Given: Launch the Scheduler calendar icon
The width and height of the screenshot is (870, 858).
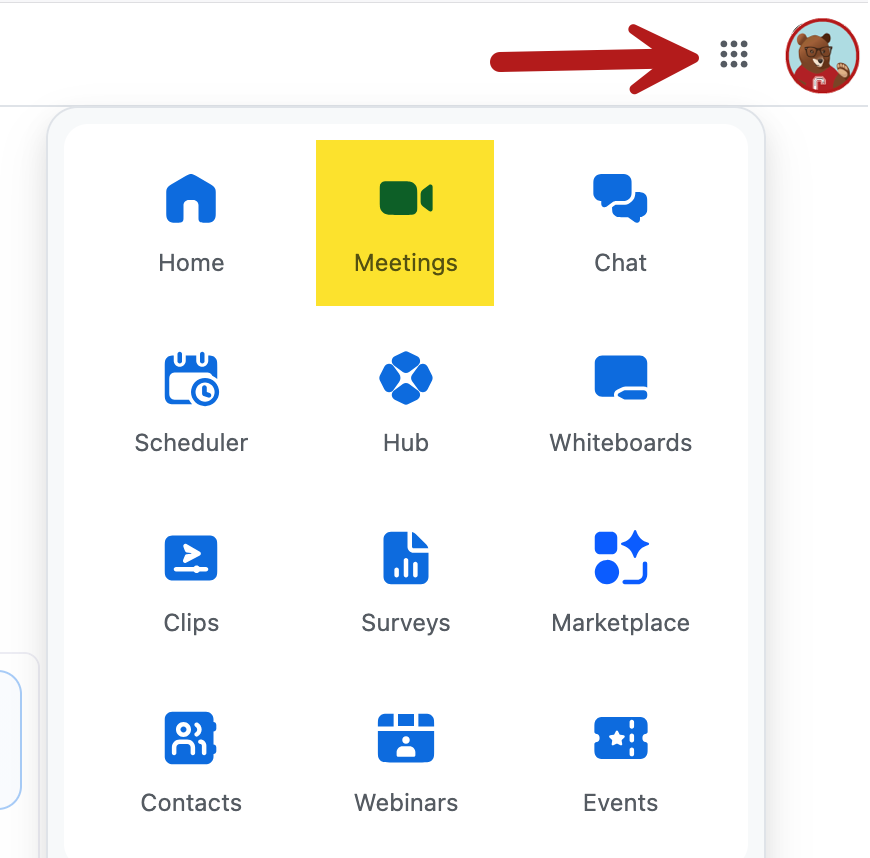Looking at the screenshot, I should coord(191,378).
